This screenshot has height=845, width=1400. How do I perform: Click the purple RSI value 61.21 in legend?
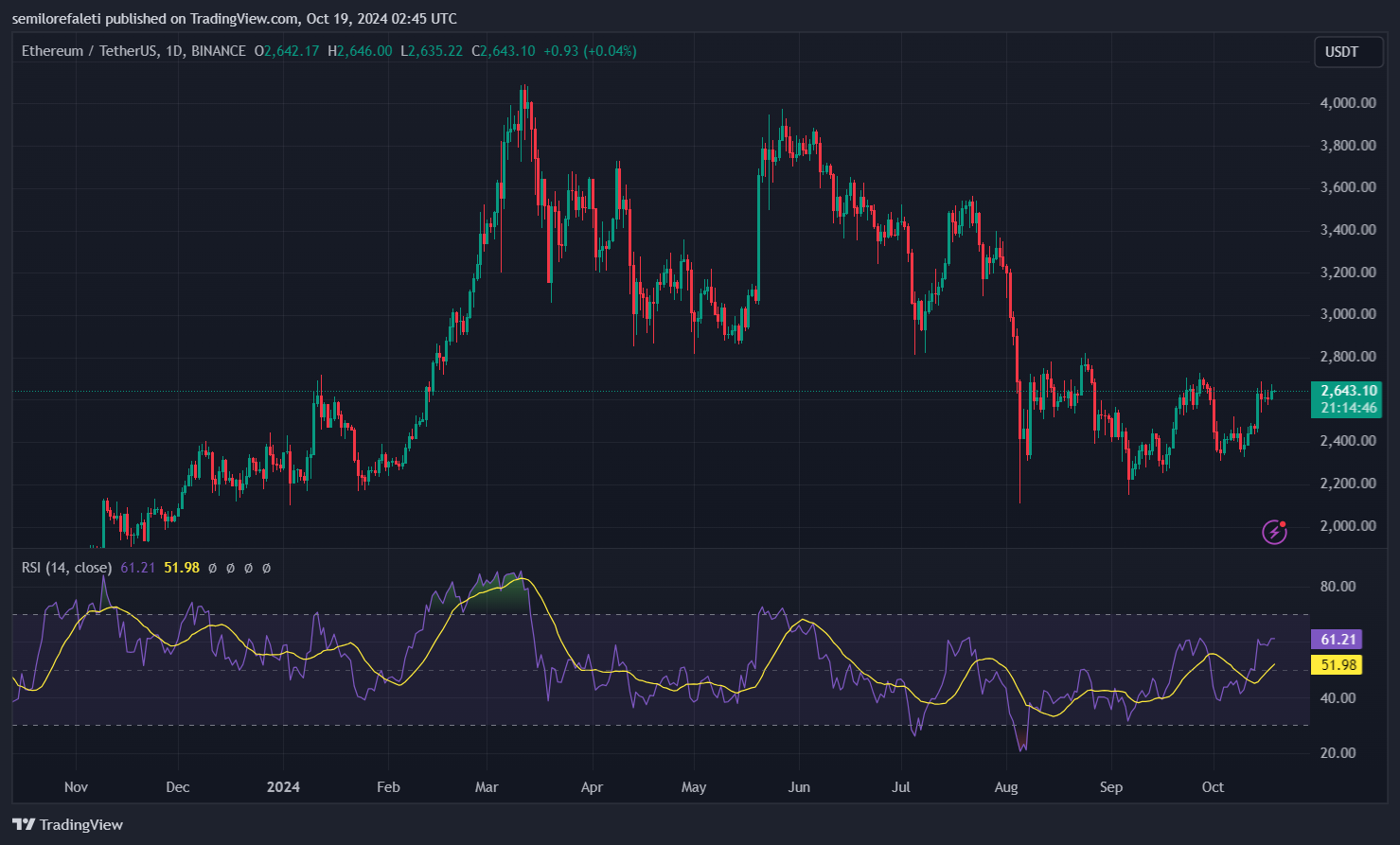[138, 568]
